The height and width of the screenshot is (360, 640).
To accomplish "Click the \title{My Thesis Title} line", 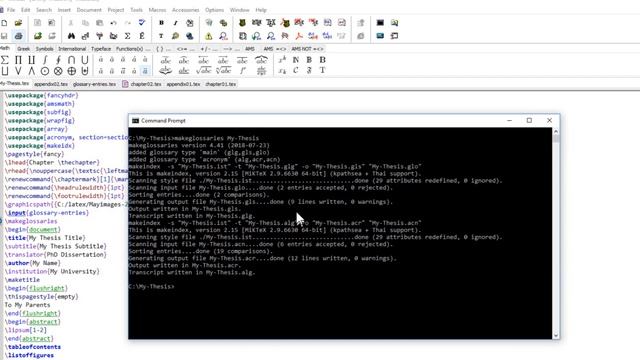I will coord(45,238).
